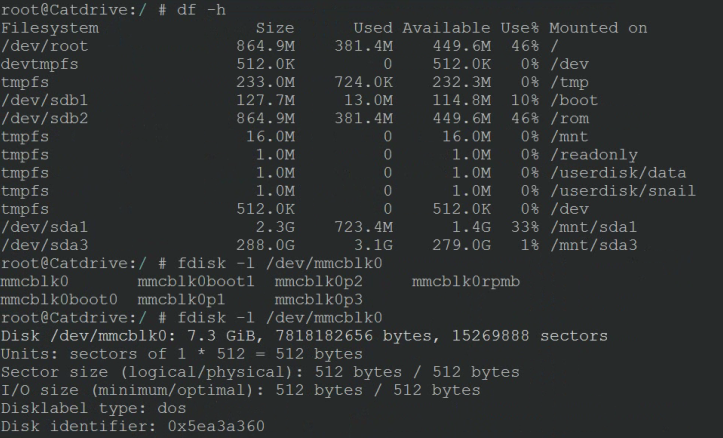
Task: Select the /userdisk/snail mount path
Action: (622, 191)
